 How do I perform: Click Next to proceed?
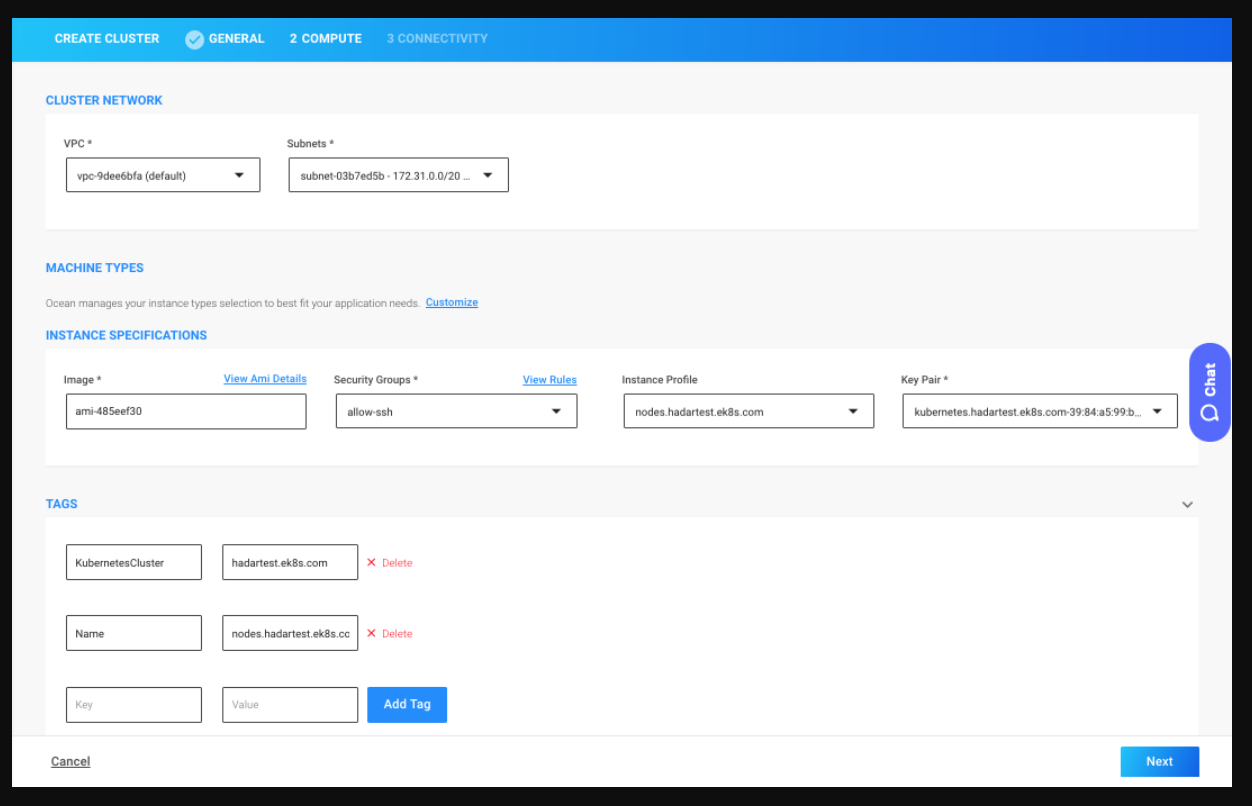(1159, 762)
